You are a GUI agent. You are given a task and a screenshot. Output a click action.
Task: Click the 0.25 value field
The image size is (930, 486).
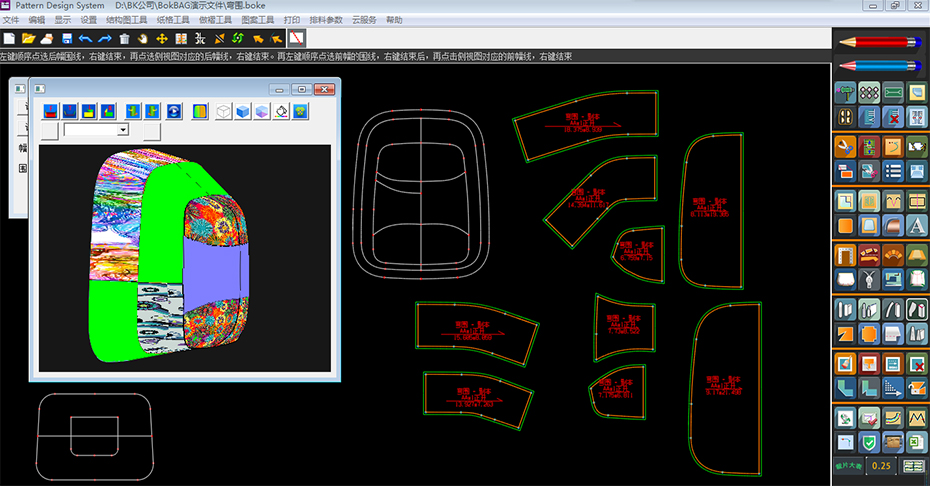(881, 466)
